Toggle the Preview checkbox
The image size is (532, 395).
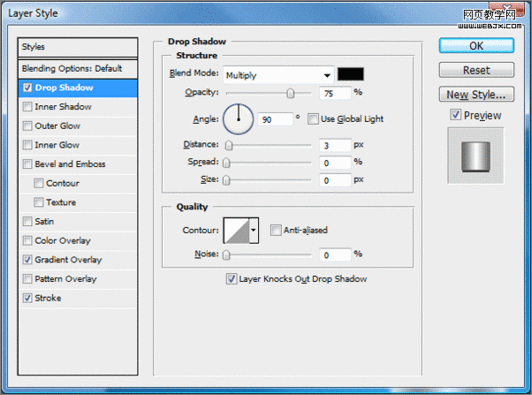pyautogui.click(x=456, y=115)
